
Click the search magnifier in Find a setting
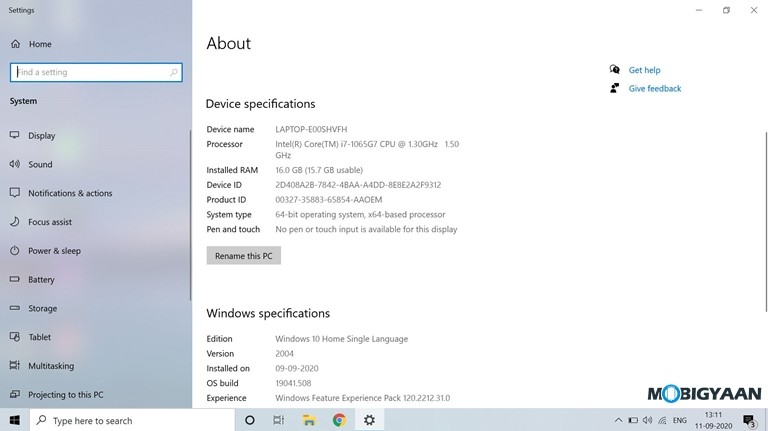point(173,72)
